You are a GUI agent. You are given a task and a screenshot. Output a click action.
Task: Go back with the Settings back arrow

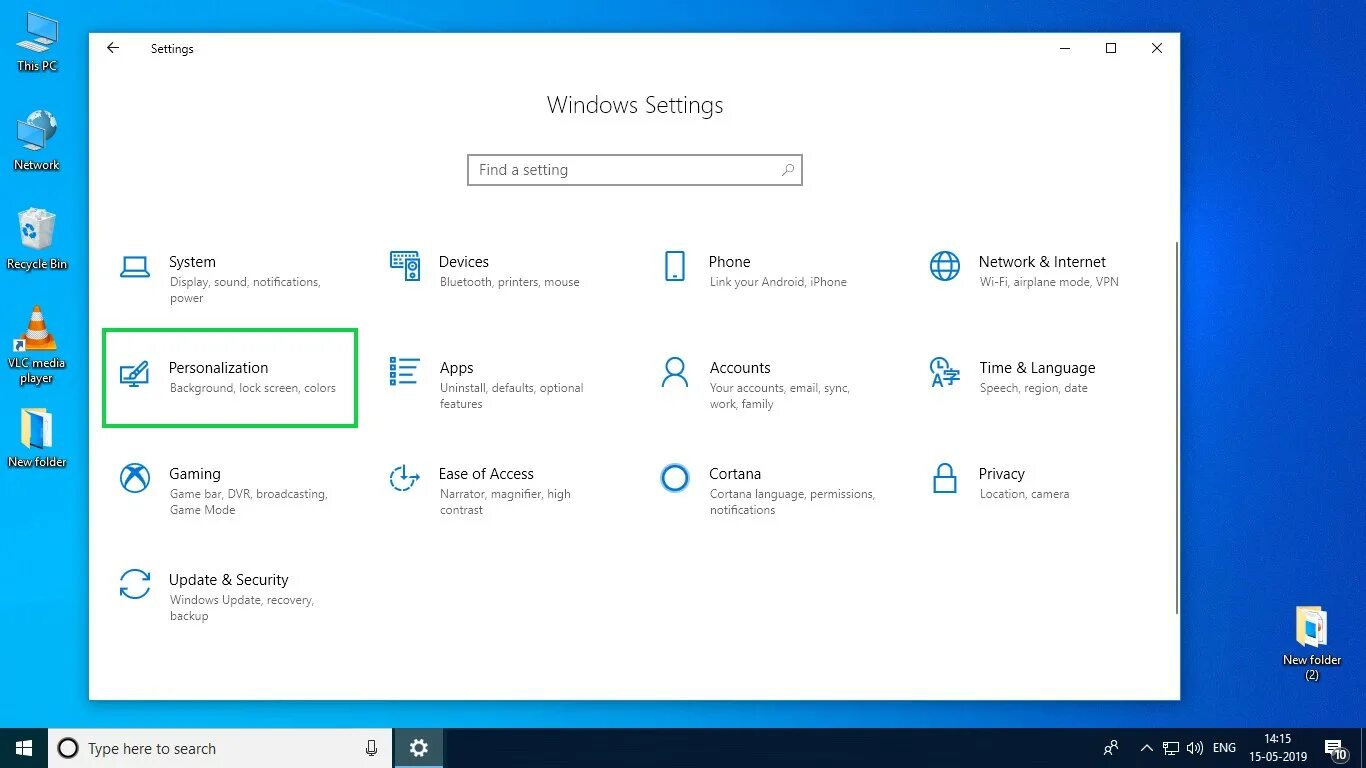point(113,48)
